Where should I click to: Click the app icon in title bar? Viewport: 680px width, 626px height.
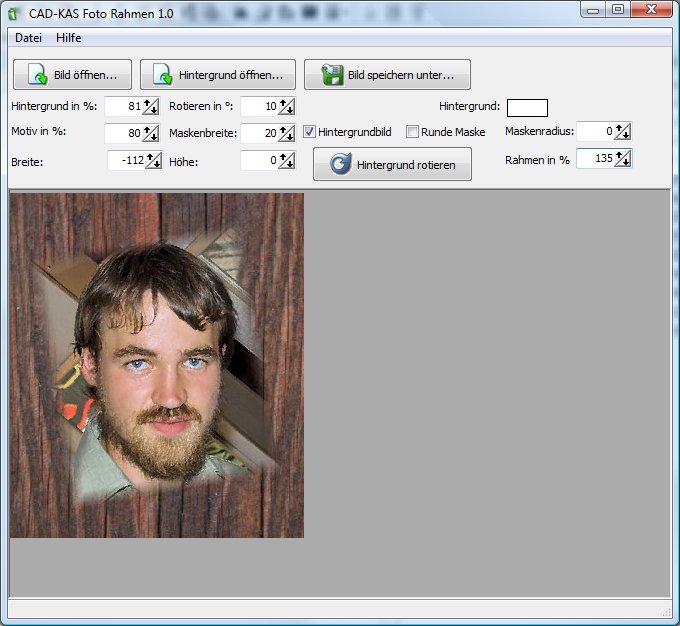tap(13, 10)
